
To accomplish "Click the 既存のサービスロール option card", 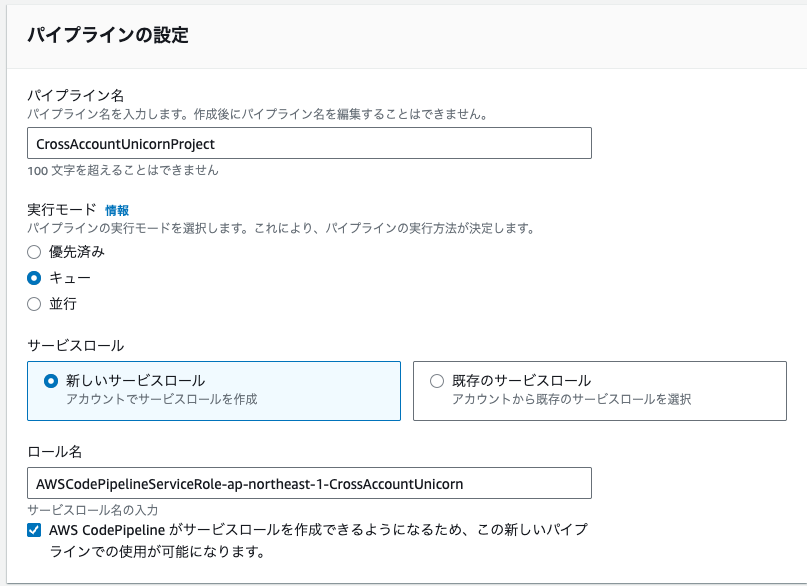I will pos(600,391).
